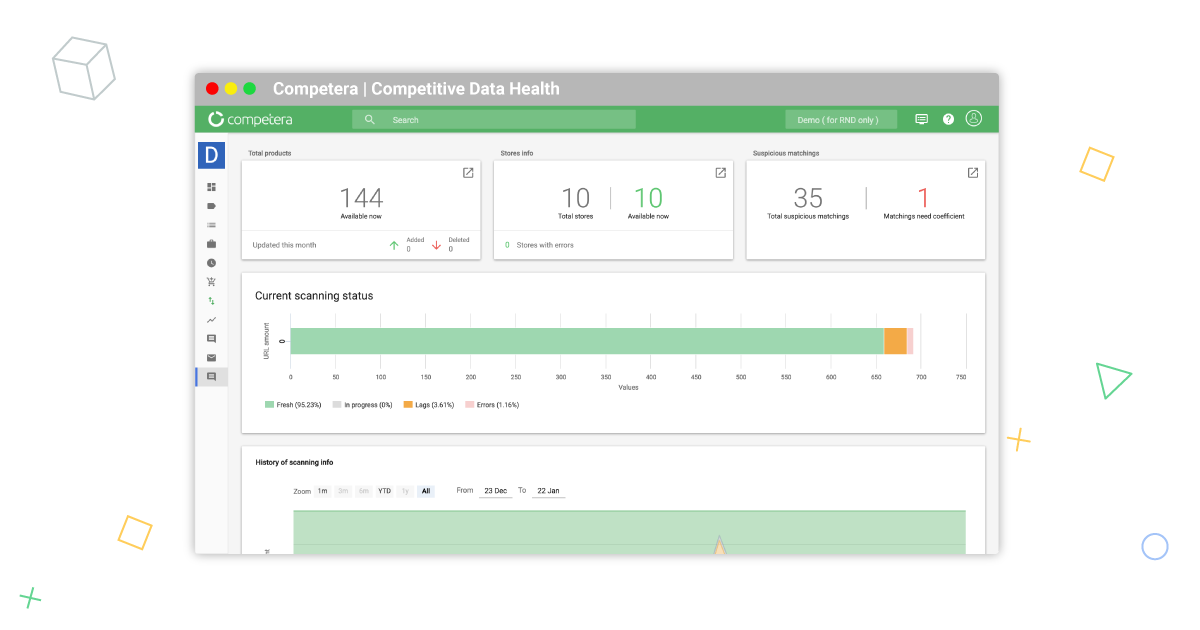Click the clock history icon in sidebar
Screen dimensions: 1200x630
tap(211, 262)
